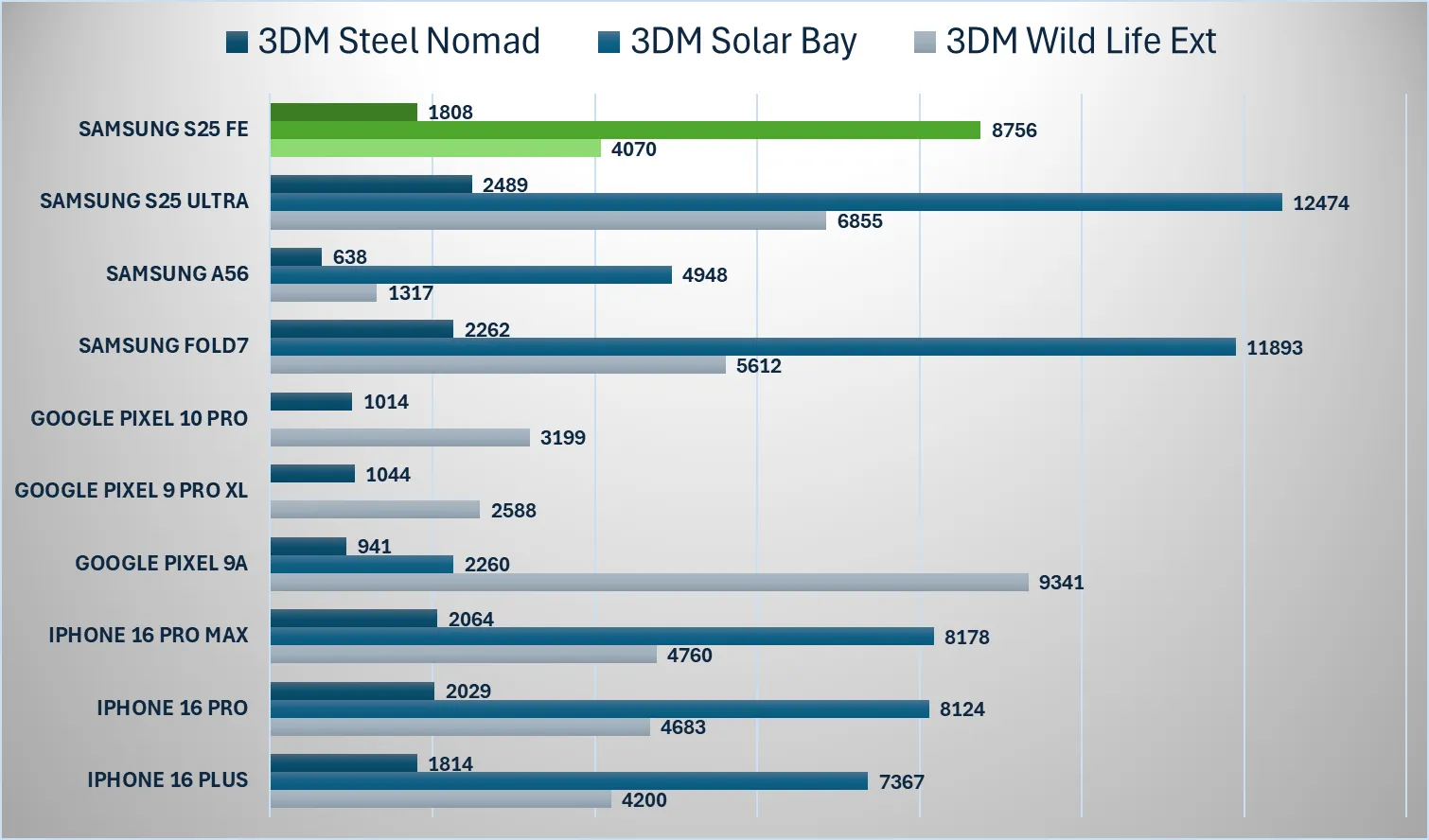
Task: Click the 3DM Wild Life Ext legend swatch
Action: coord(925,42)
